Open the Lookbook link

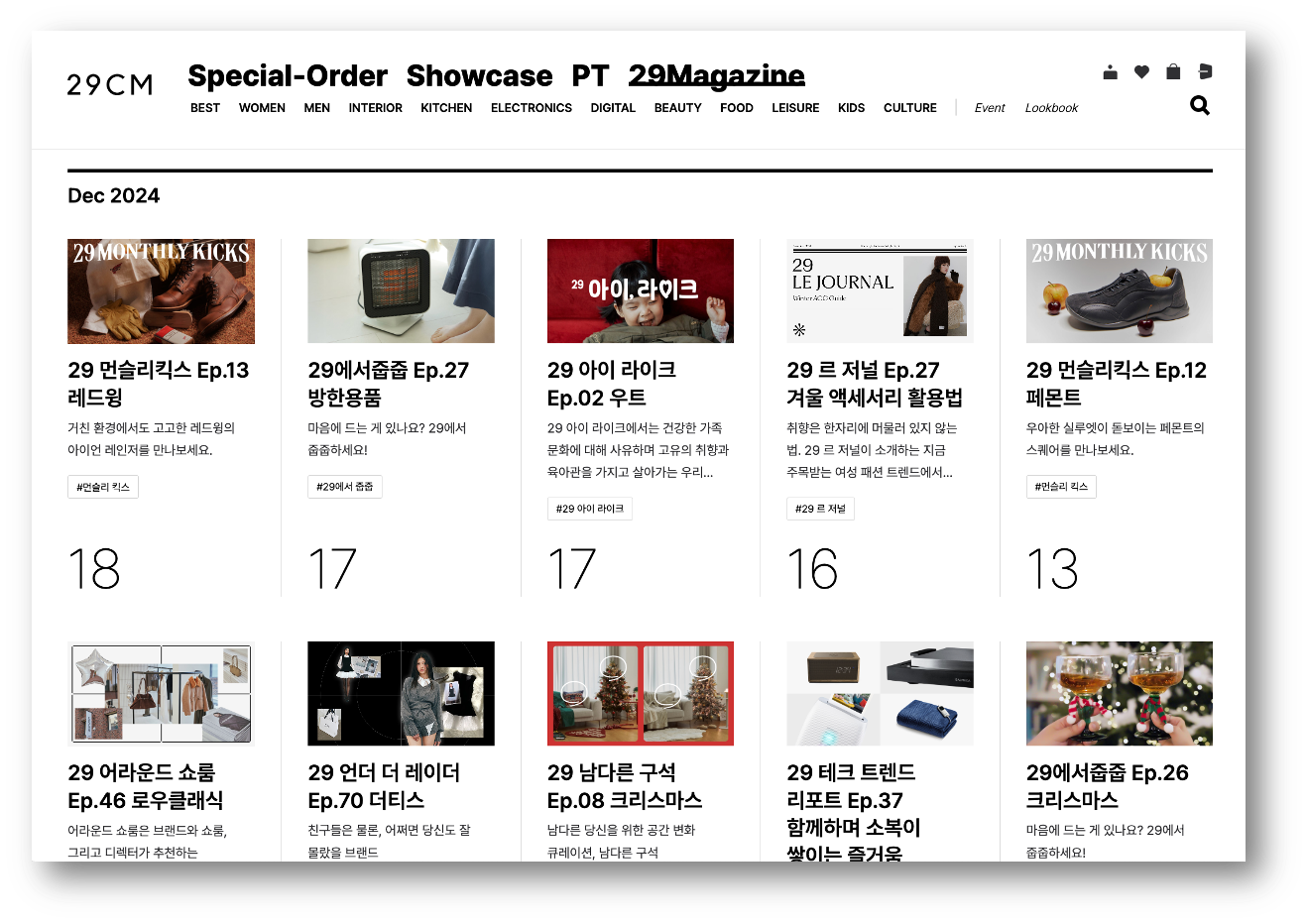[1051, 108]
